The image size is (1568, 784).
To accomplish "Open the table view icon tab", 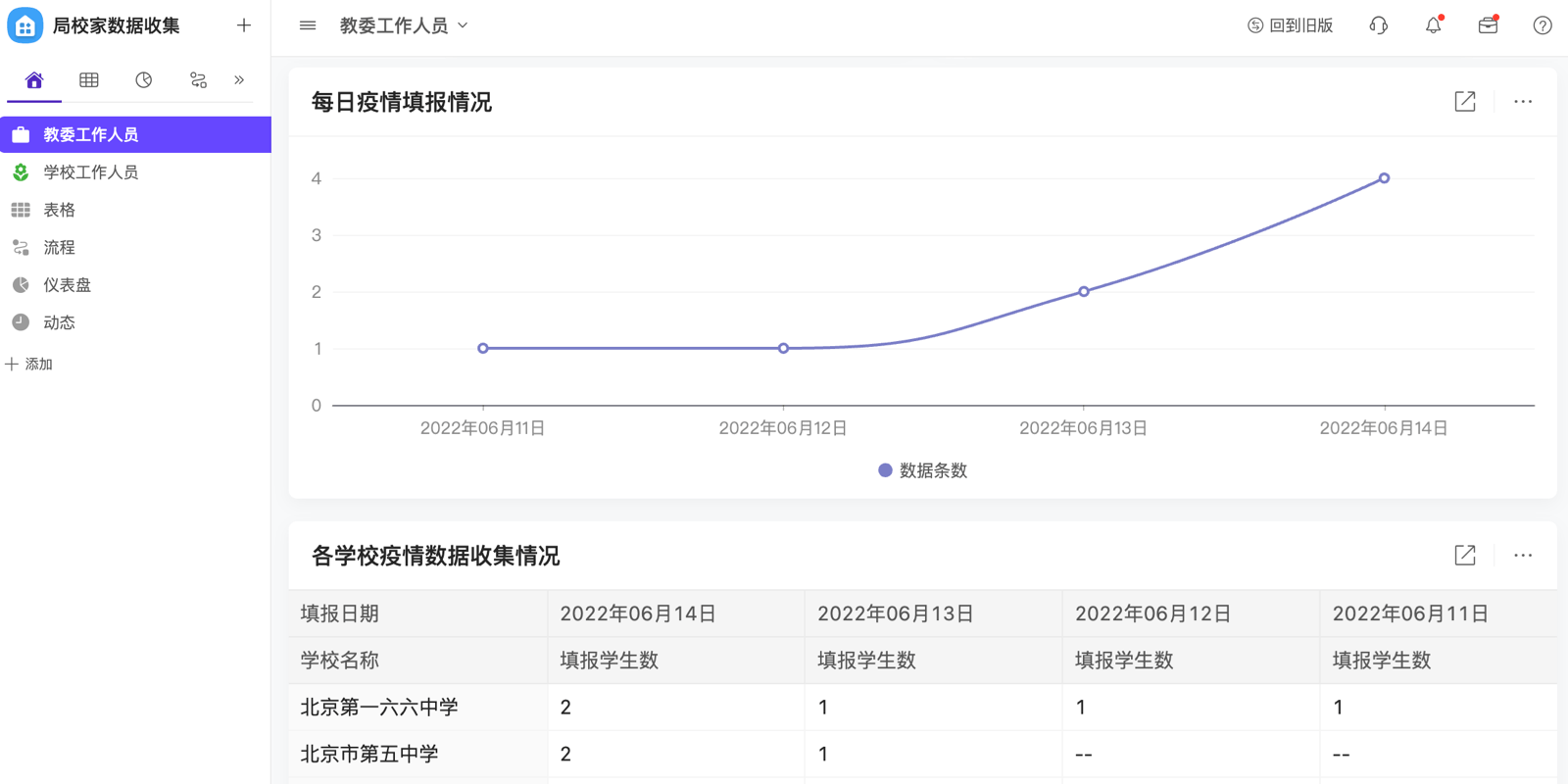I will tap(89, 80).
